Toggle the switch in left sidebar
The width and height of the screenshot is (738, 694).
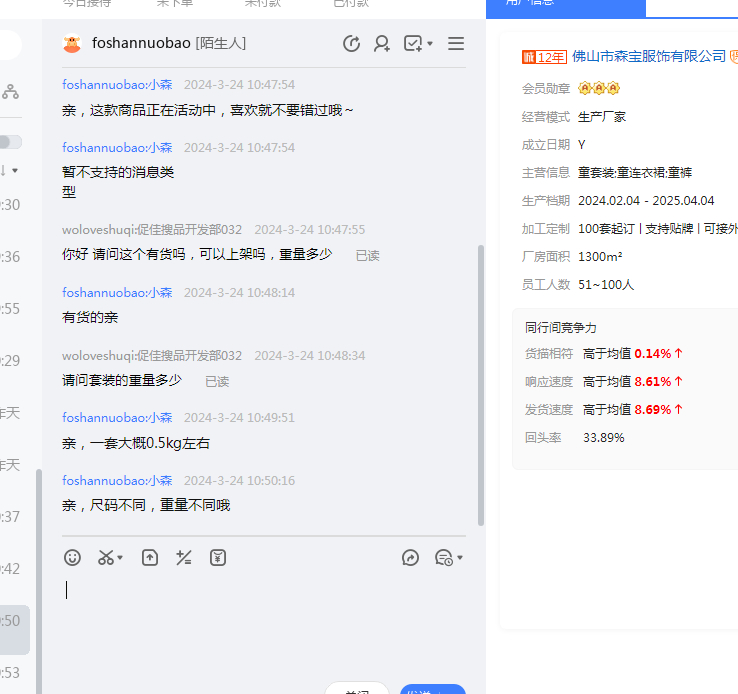[10, 142]
